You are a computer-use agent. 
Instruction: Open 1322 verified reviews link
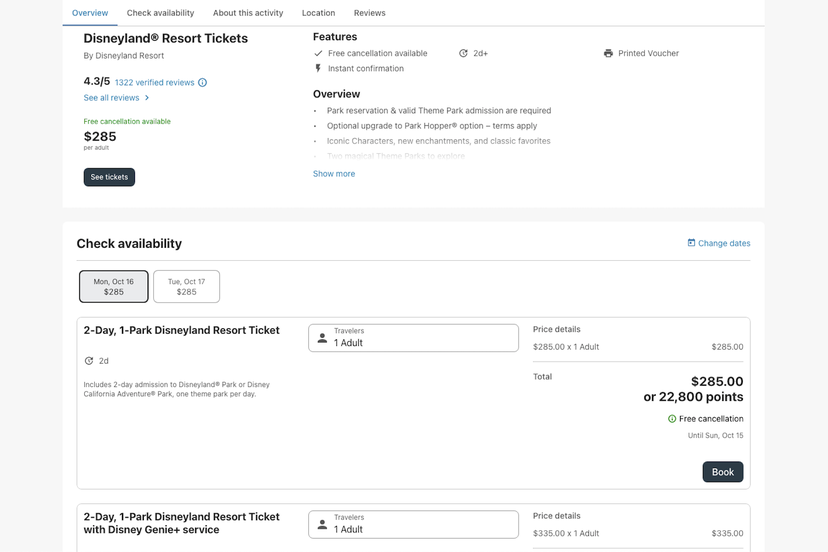click(154, 82)
